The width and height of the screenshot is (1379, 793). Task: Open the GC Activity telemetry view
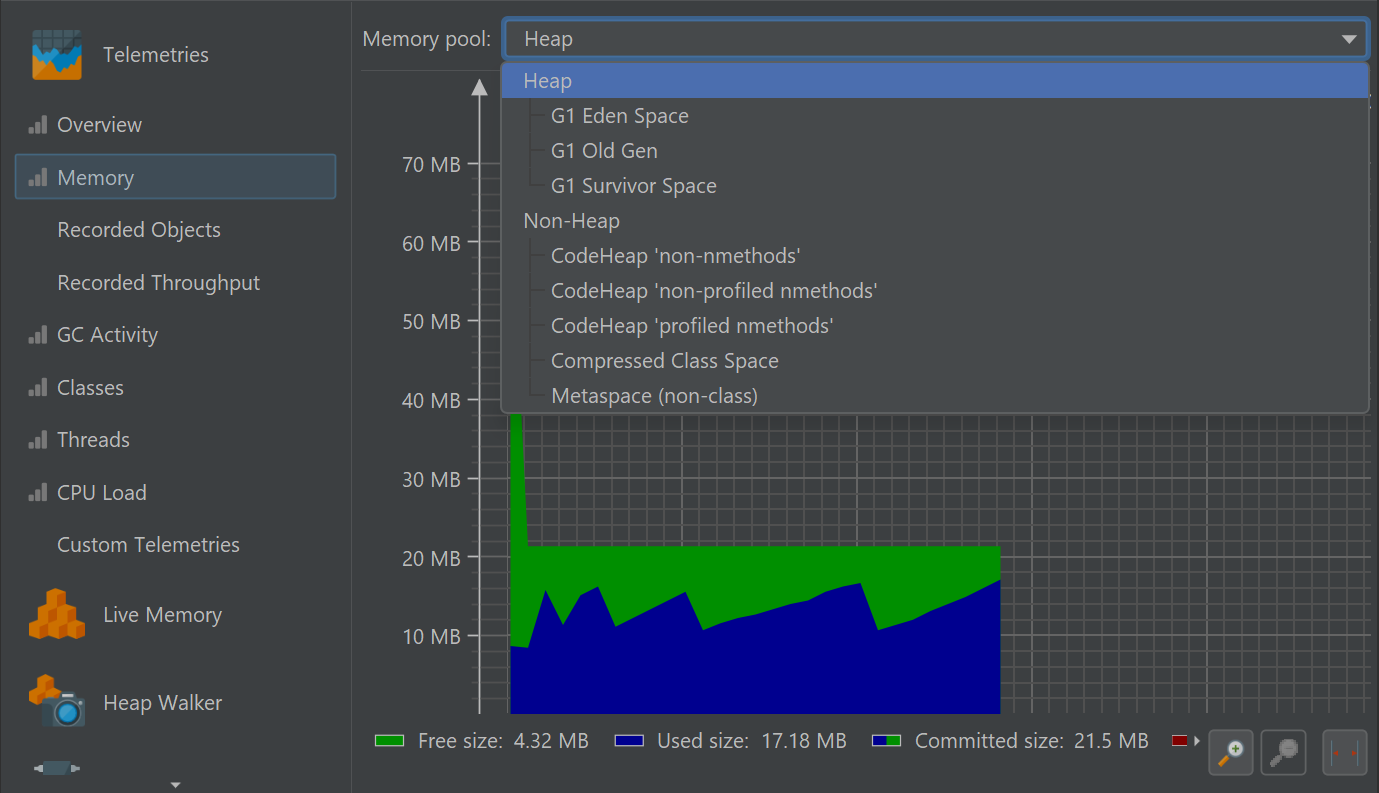(107, 335)
